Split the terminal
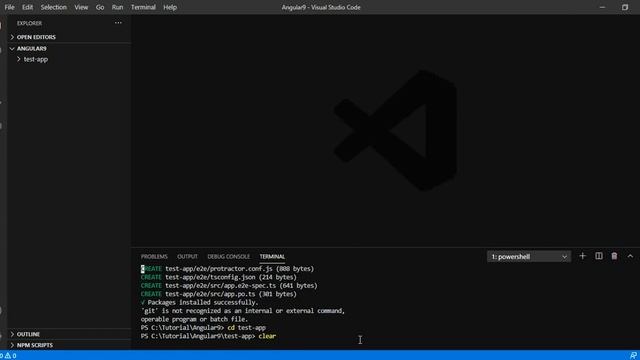The image size is (640, 360). (x=598, y=256)
